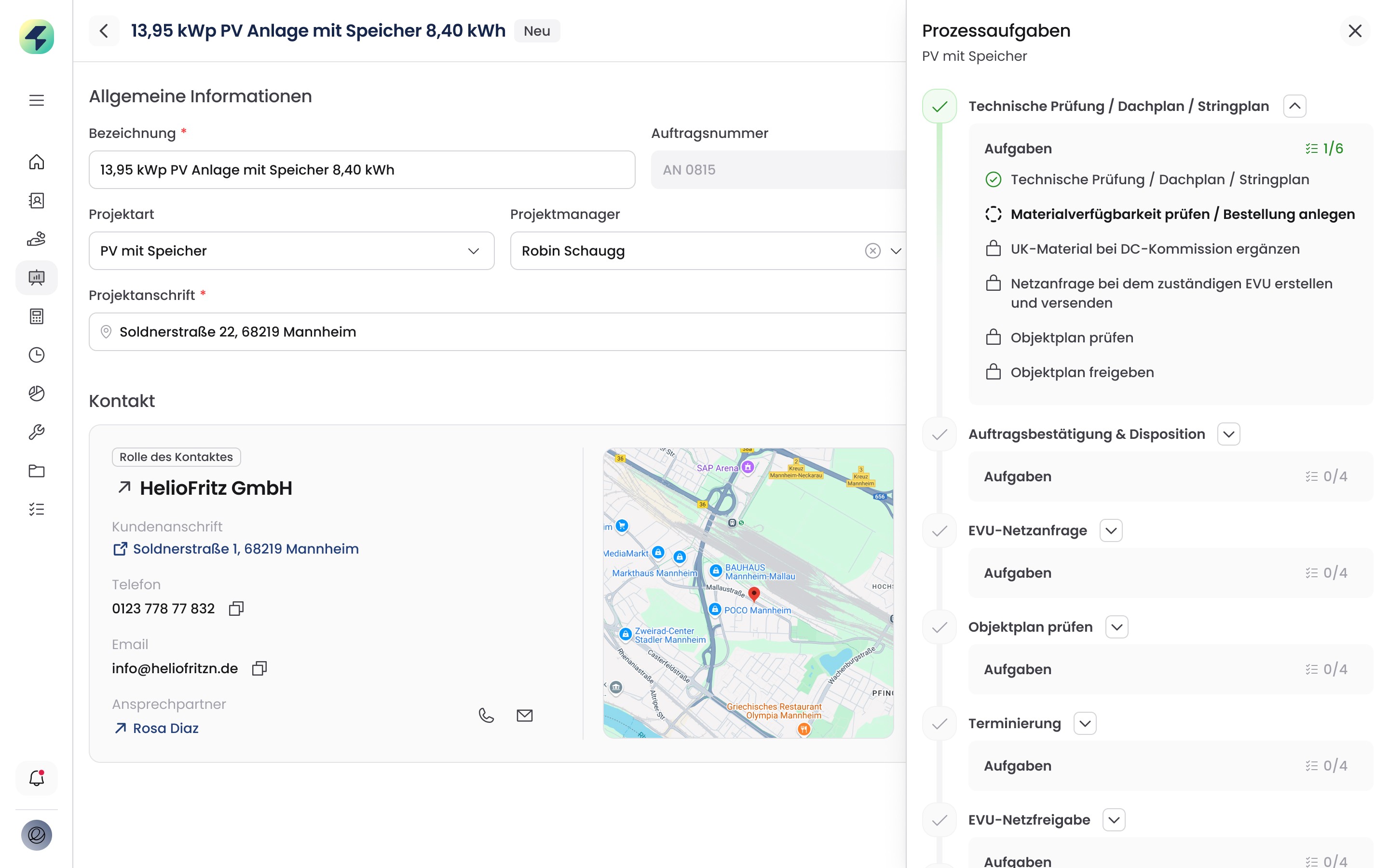Open the contacts address book icon
Viewport: 1389px width, 868px height.
(x=36, y=200)
